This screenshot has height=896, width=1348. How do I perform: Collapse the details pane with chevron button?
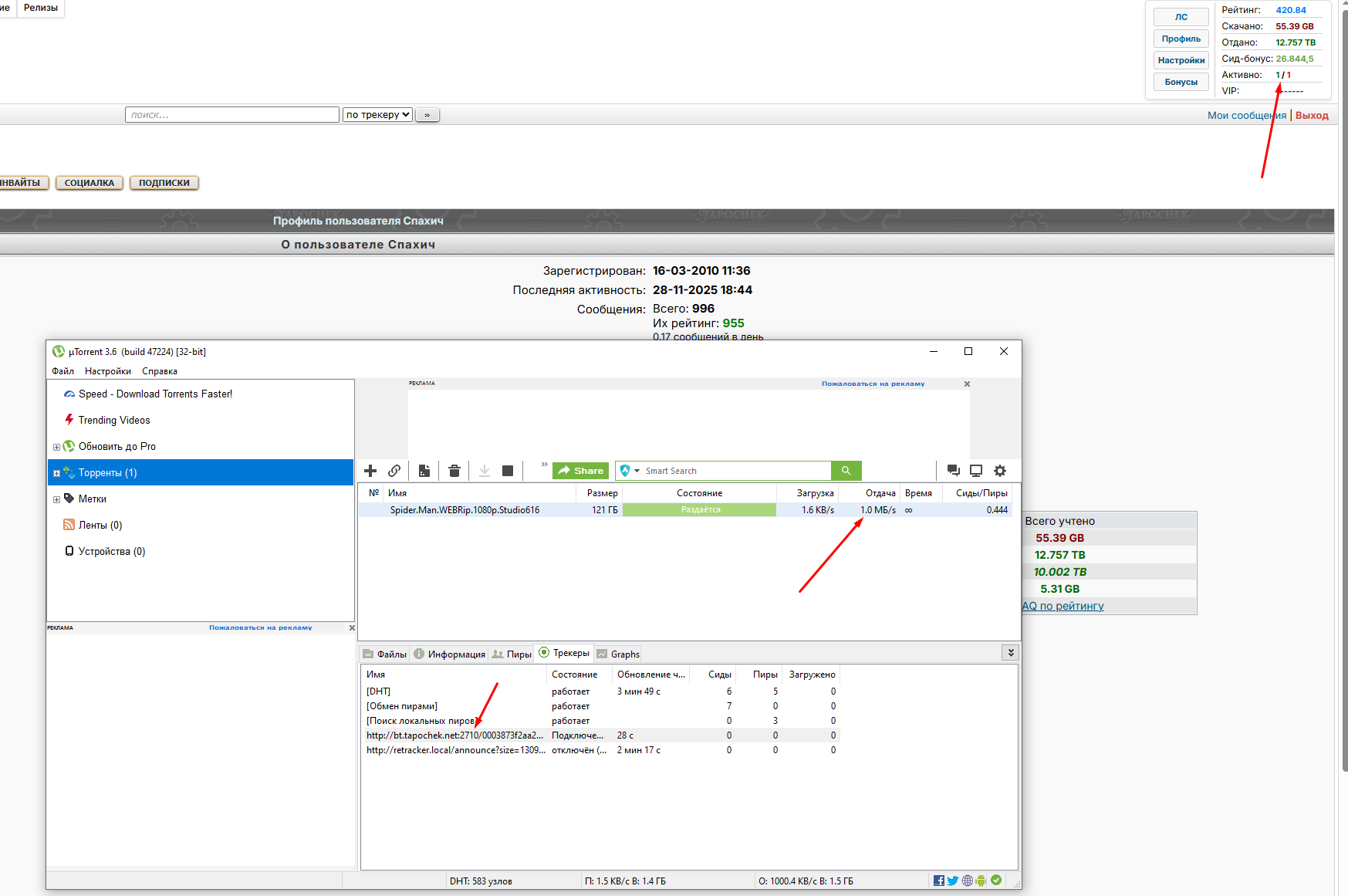pyautogui.click(x=1010, y=653)
